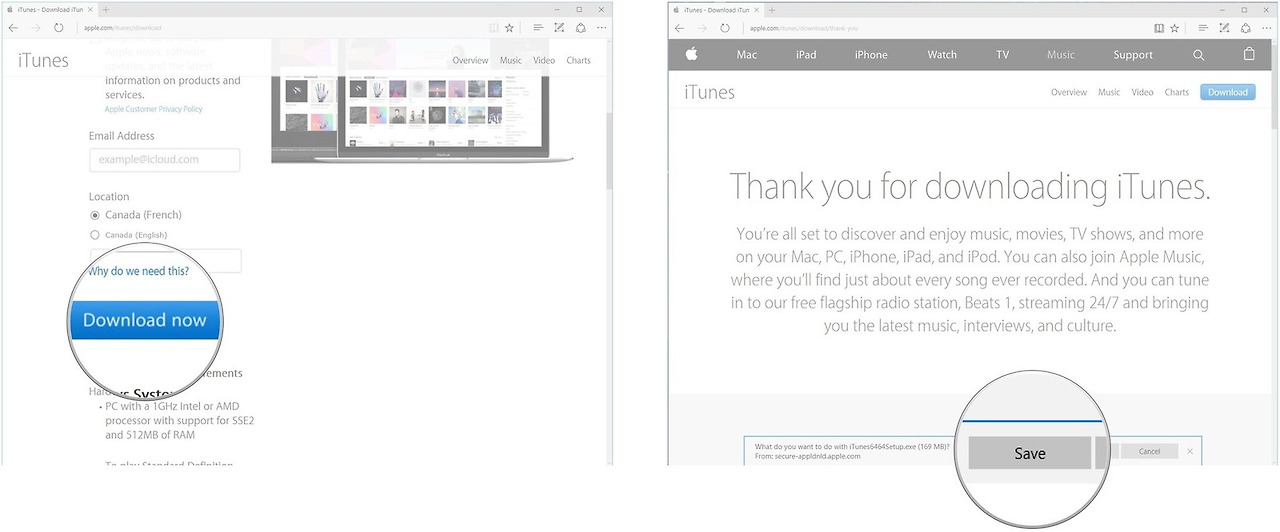The height and width of the screenshot is (532, 1280).
Task: Open Charts in the left window's iTunes nav
Action: pyautogui.click(x=578, y=60)
